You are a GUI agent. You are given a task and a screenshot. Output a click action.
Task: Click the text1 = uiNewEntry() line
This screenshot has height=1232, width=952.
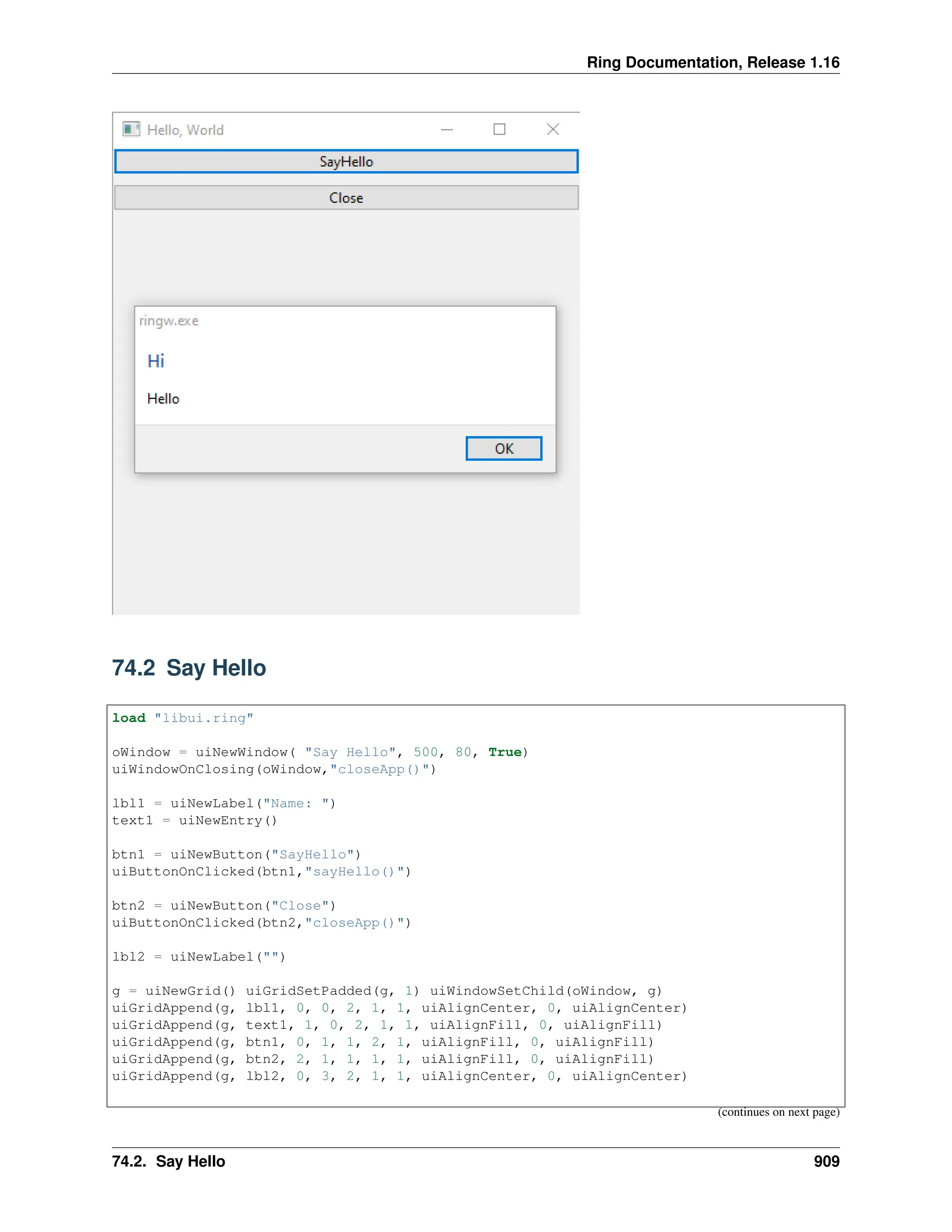(x=195, y=820)
